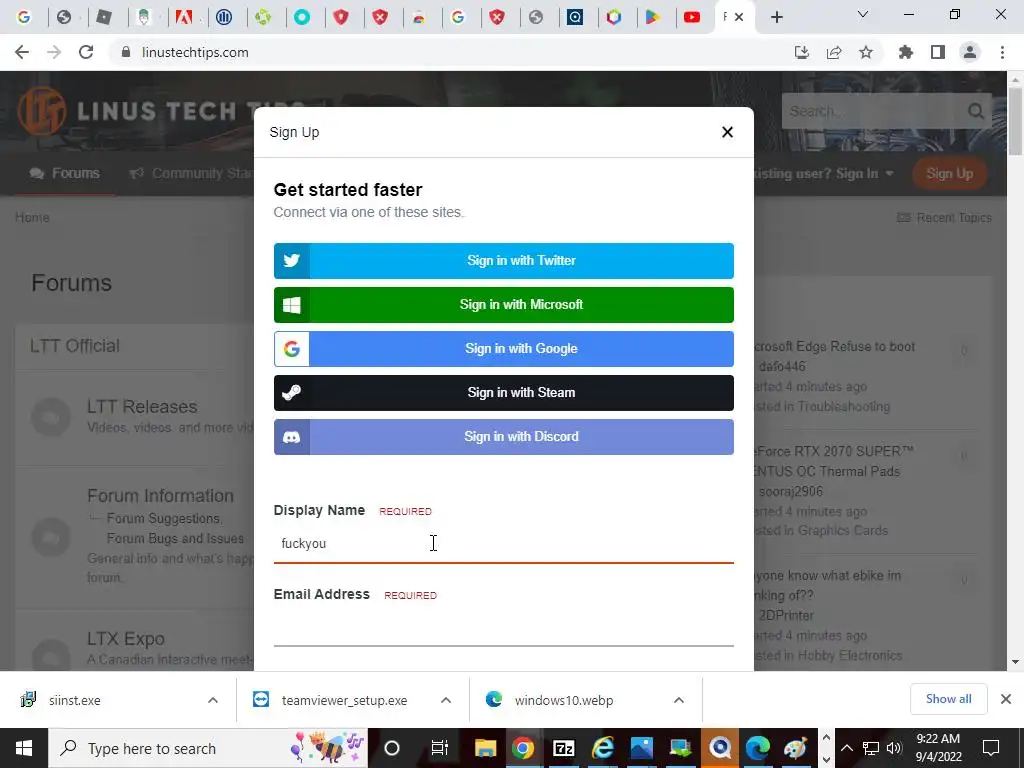Install app icon in address bar

pos(801,52)
